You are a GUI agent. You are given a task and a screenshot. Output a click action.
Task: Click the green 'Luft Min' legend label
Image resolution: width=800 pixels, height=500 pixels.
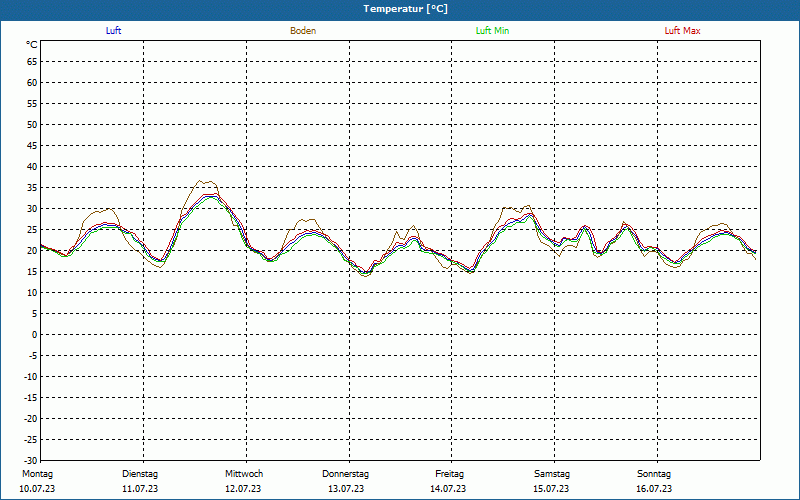(492, 31)
